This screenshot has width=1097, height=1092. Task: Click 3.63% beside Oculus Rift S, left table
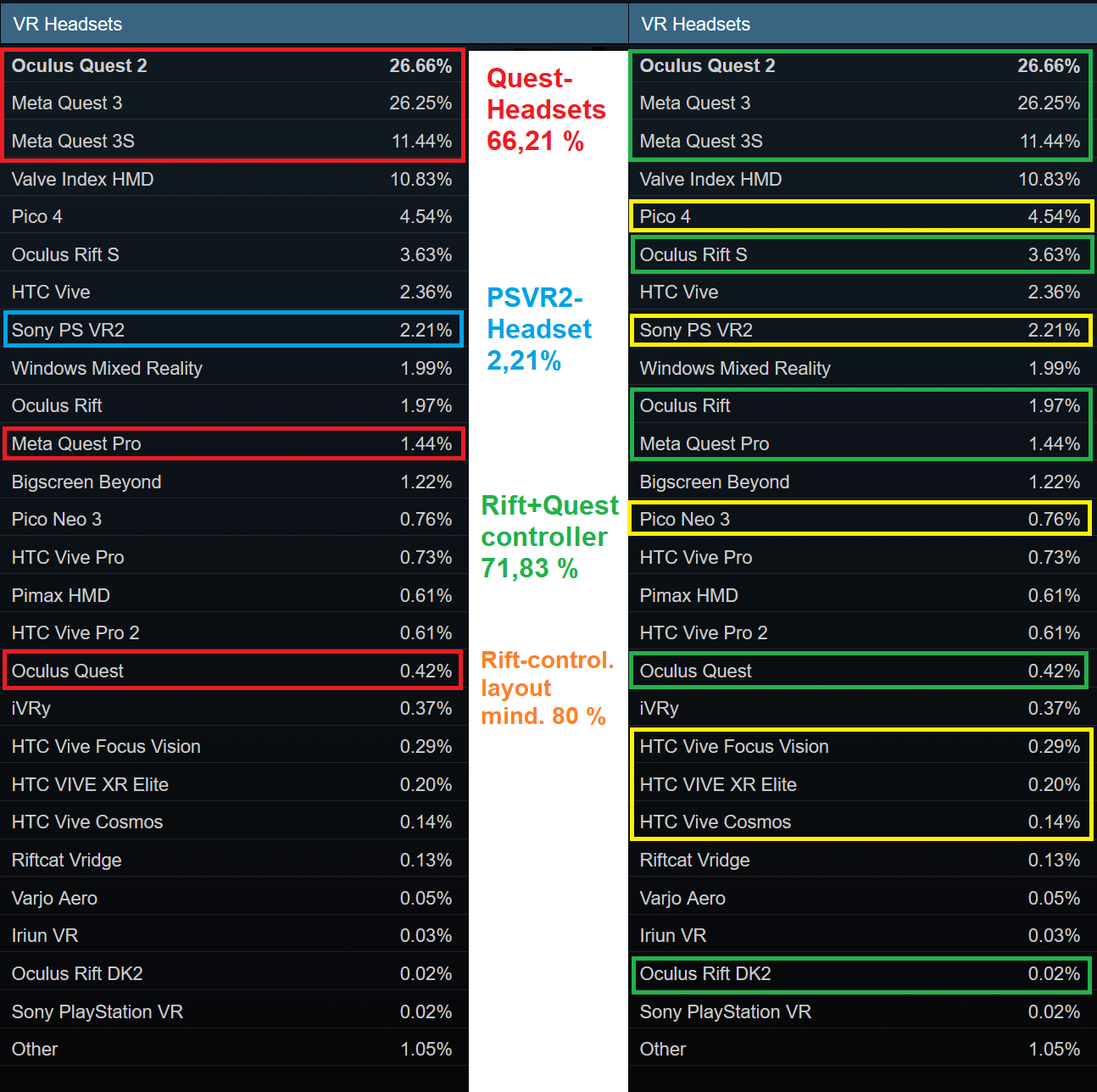pos(426,255)
